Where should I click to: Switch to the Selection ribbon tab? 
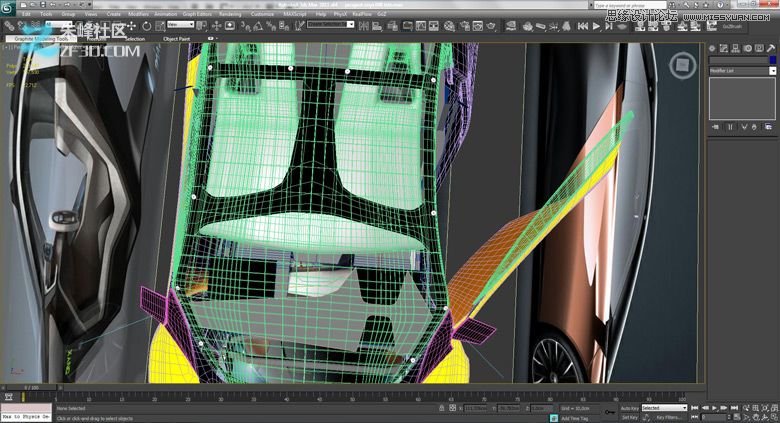[x=135, y=38]
